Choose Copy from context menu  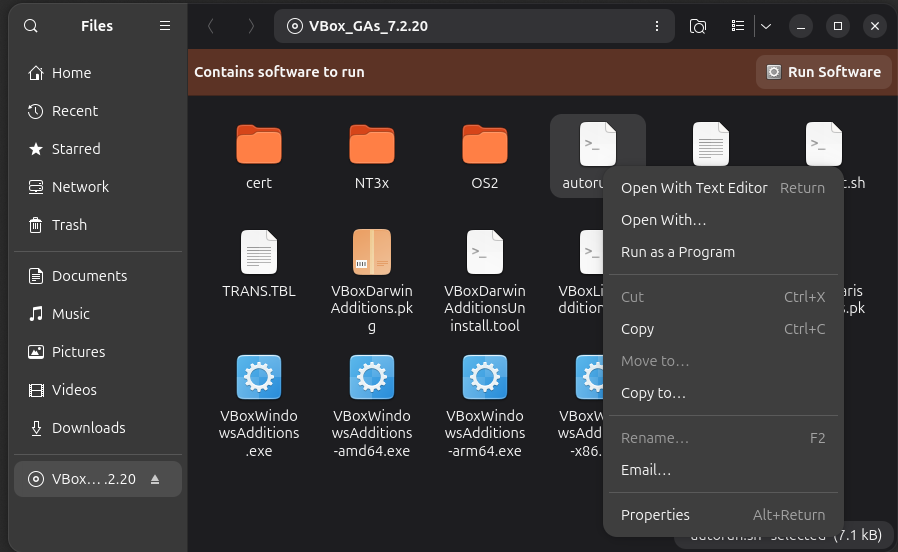(723, 329)
